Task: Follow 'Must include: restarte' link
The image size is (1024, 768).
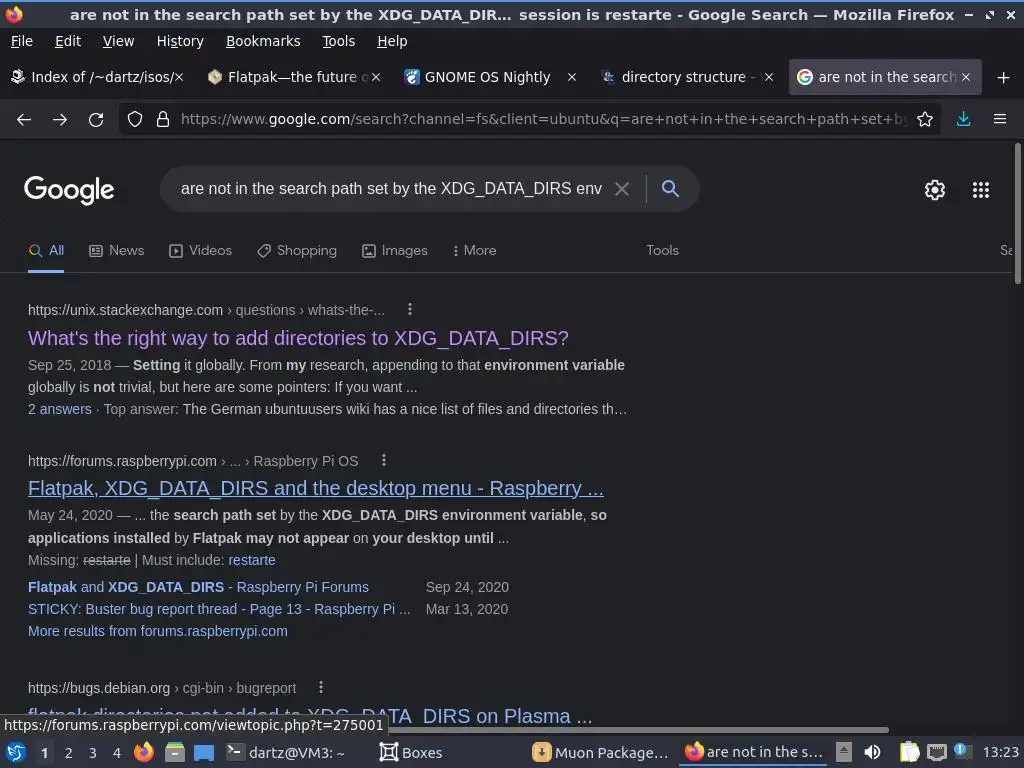Action: coord(251,560)
